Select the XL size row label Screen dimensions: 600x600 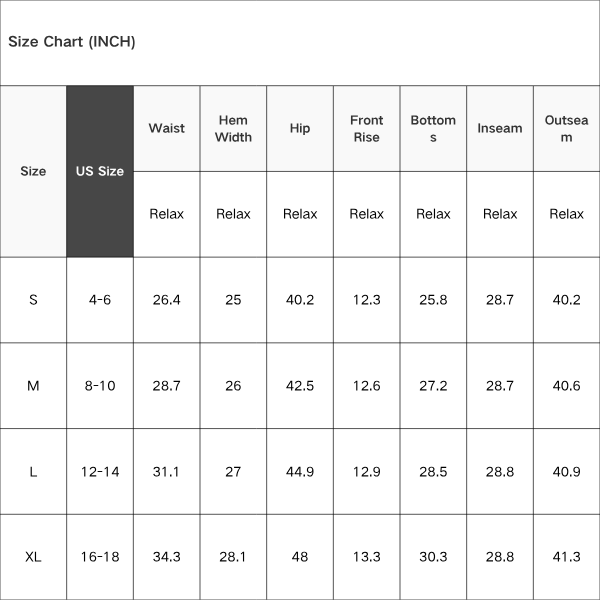[x=33, y=557]
